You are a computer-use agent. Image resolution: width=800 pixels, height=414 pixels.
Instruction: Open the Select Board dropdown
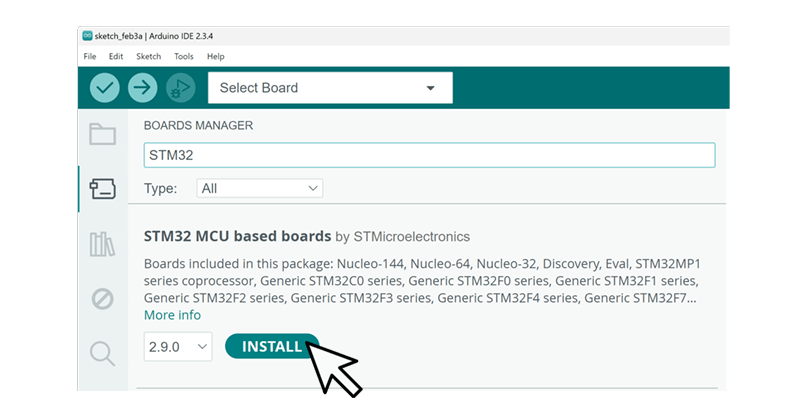pyautogui.click(x=330, y=88)
